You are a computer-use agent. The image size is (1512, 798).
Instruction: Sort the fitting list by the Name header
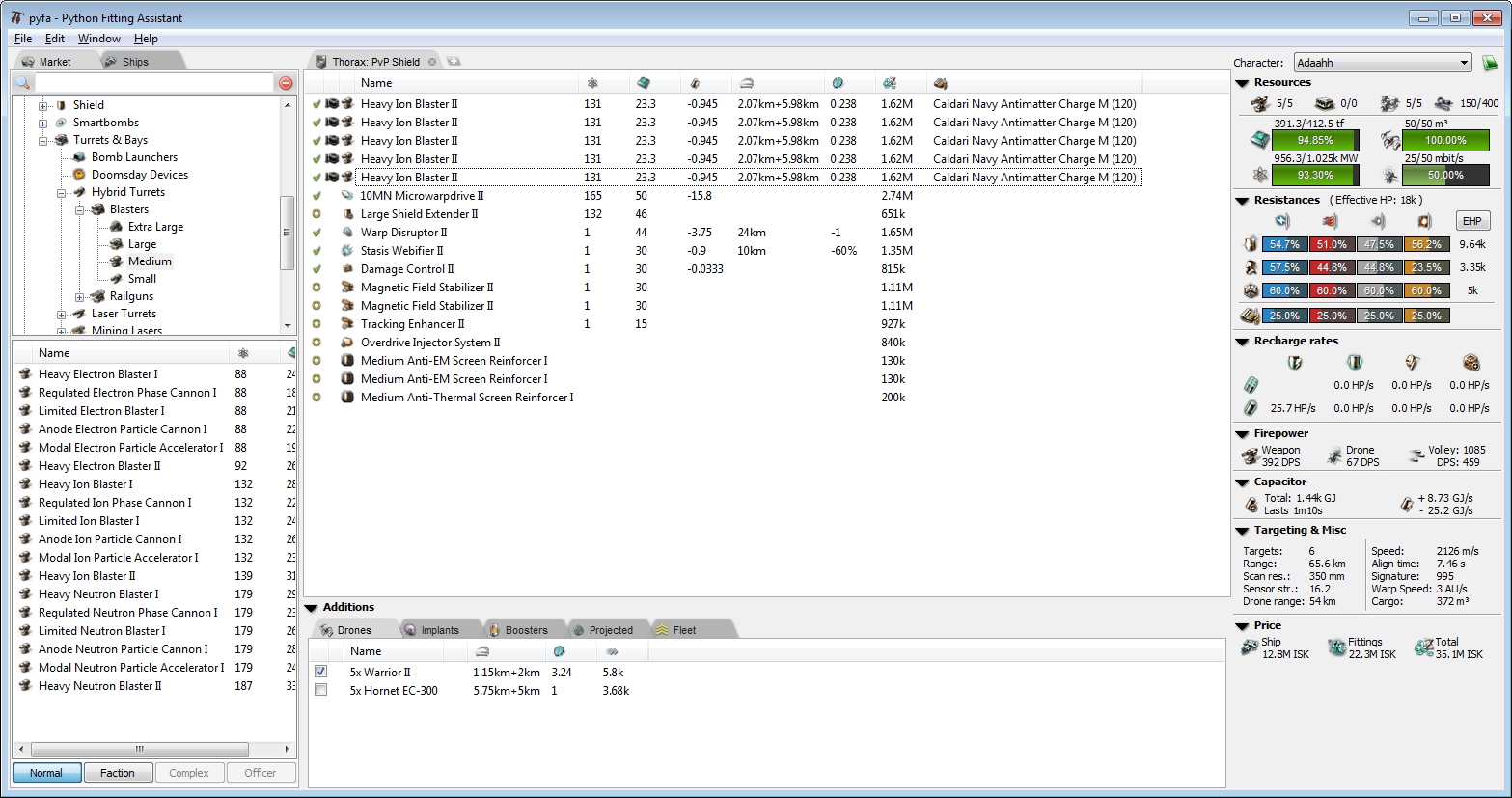466,83
